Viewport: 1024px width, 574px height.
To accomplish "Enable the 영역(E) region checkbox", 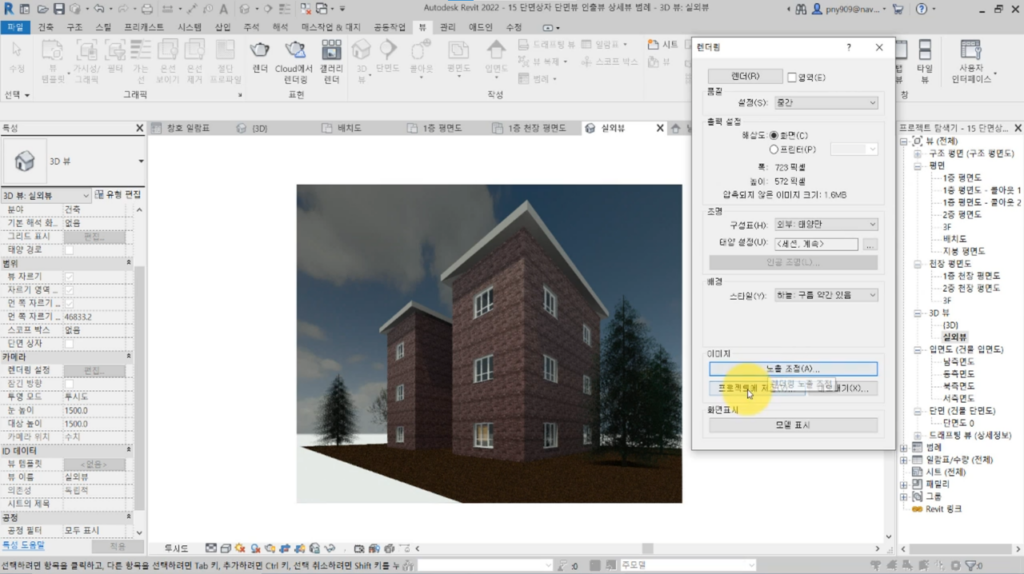I will pyautogui.click(x=792, y=77).
